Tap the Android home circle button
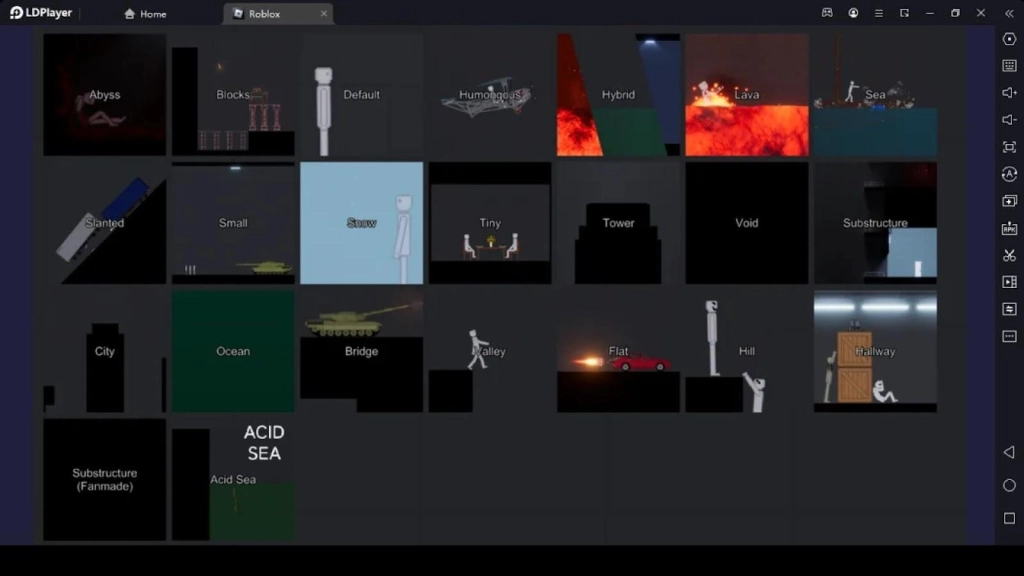 1009,485
